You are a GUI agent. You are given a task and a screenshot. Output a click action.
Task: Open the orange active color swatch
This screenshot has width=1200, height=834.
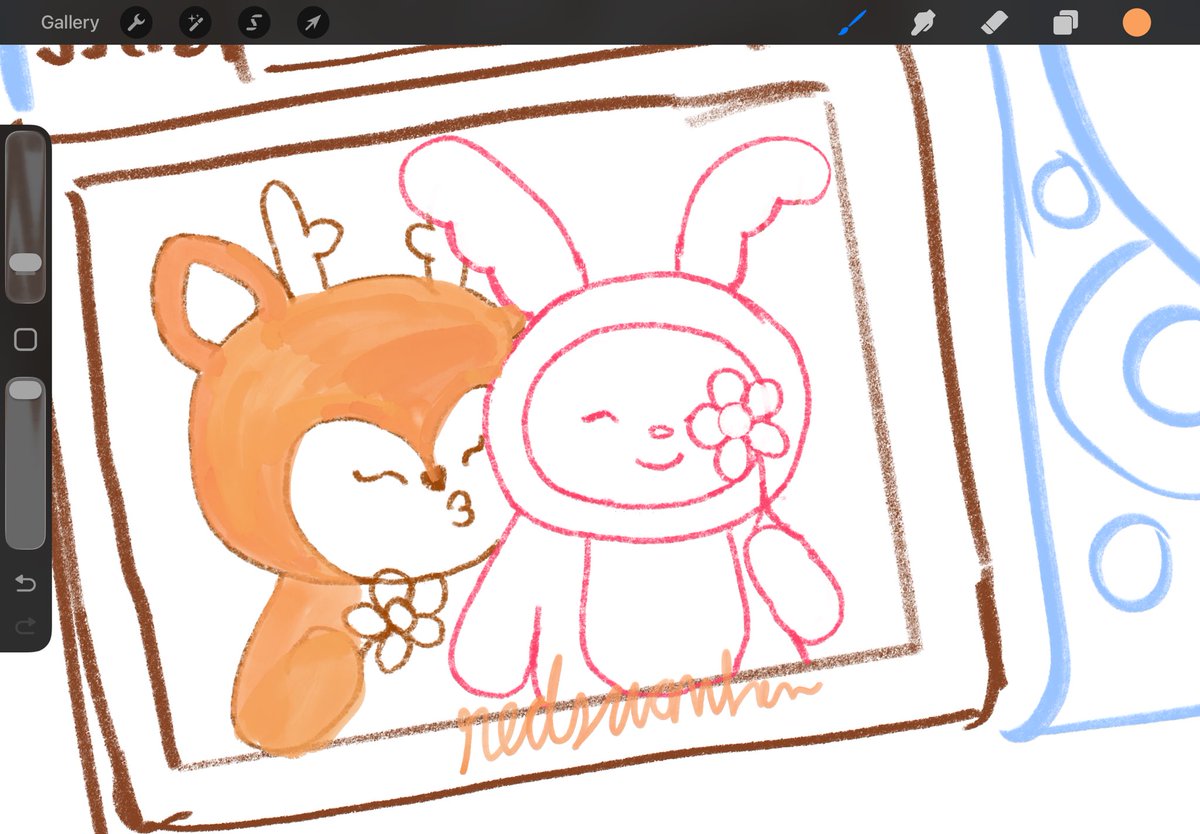click(x=1136, y=22)
